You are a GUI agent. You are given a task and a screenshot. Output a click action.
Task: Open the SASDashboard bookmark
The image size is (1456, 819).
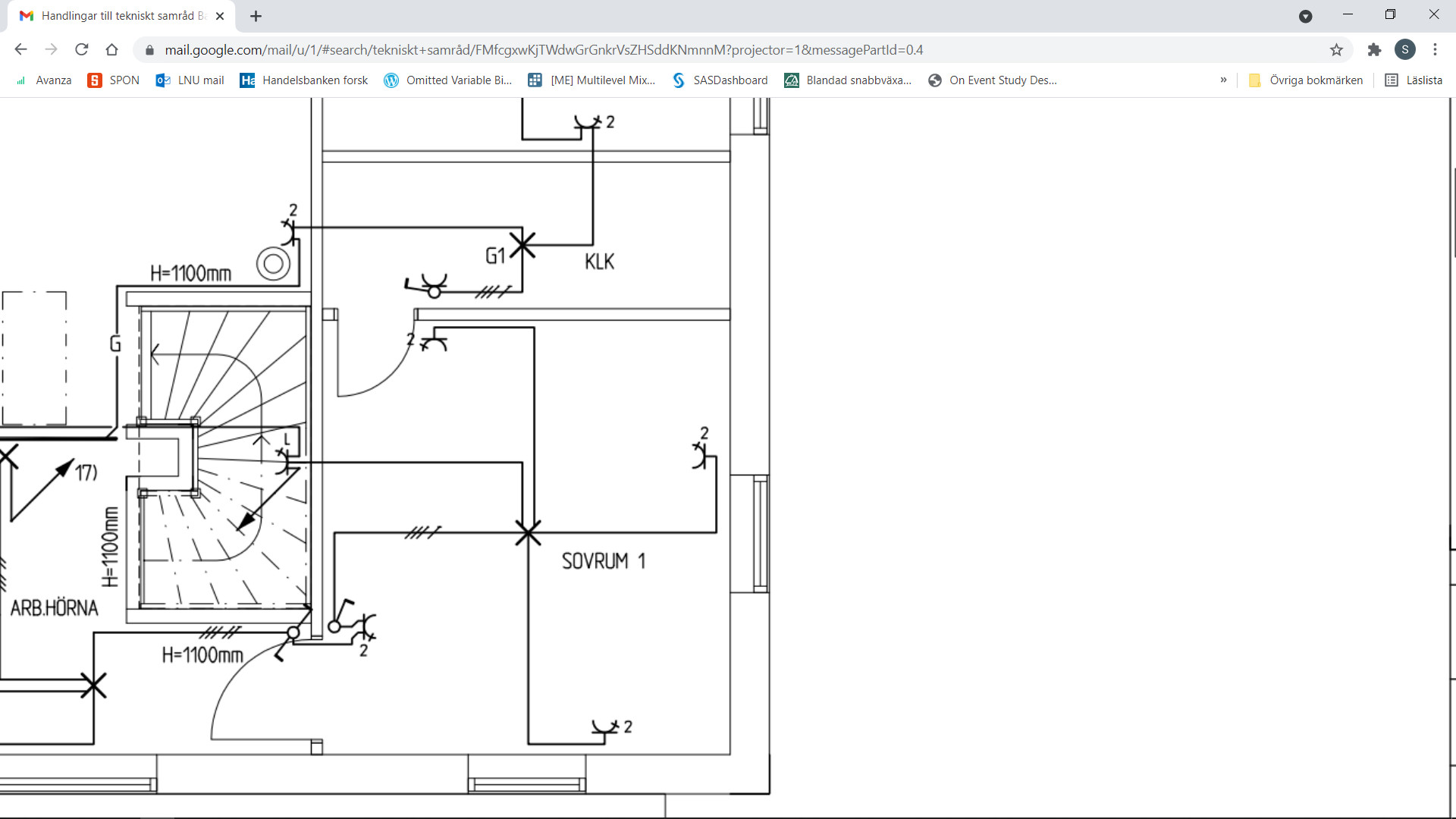click(x=720, y=80)
